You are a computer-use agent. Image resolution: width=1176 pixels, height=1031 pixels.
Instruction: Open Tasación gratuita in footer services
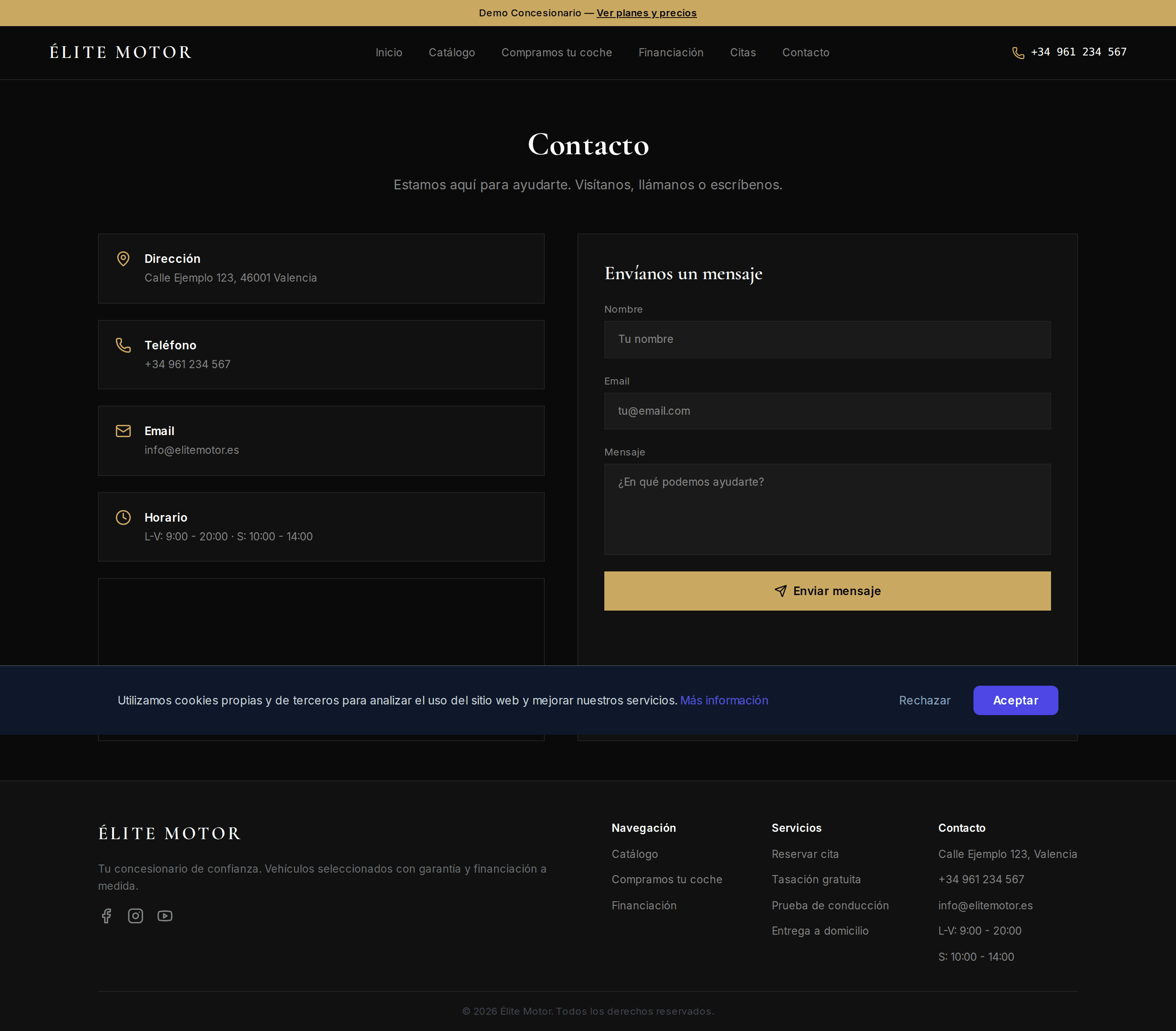click(816, 879)
